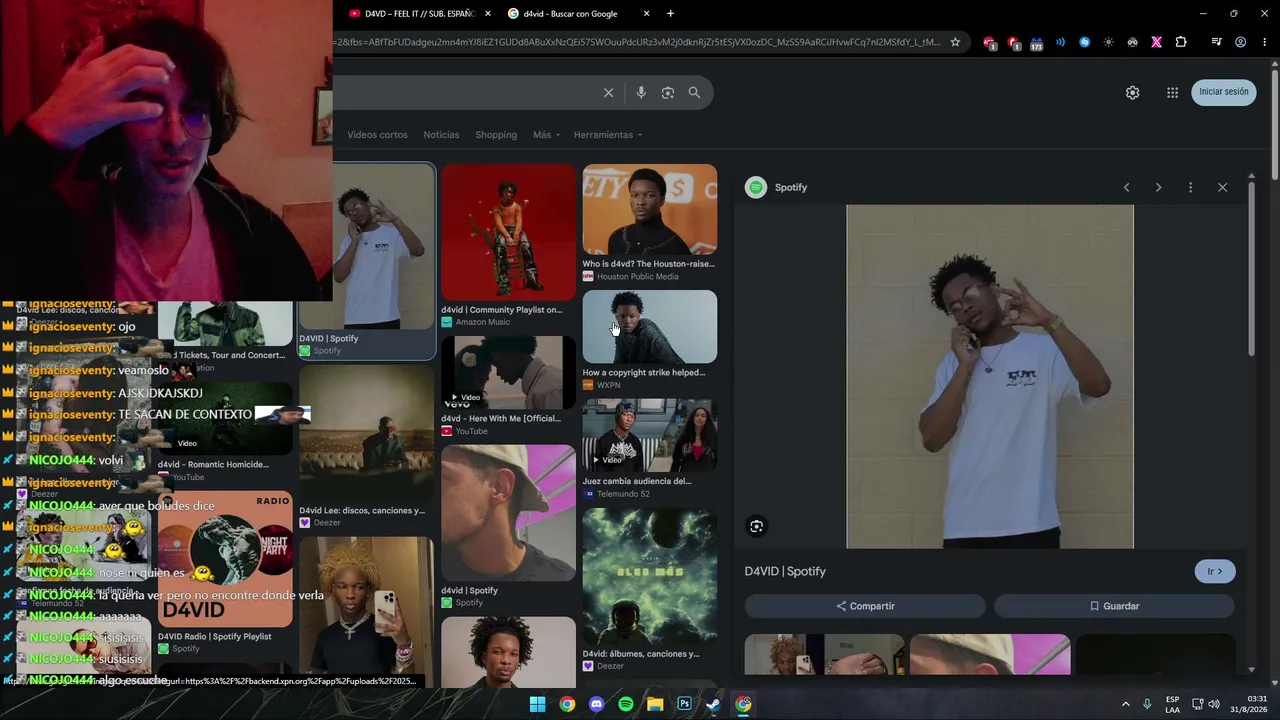This screenshot has width=1280, height=720.
Task: Open the Google apps grid
Action: pyautogui.click(x=1172, y=92)
